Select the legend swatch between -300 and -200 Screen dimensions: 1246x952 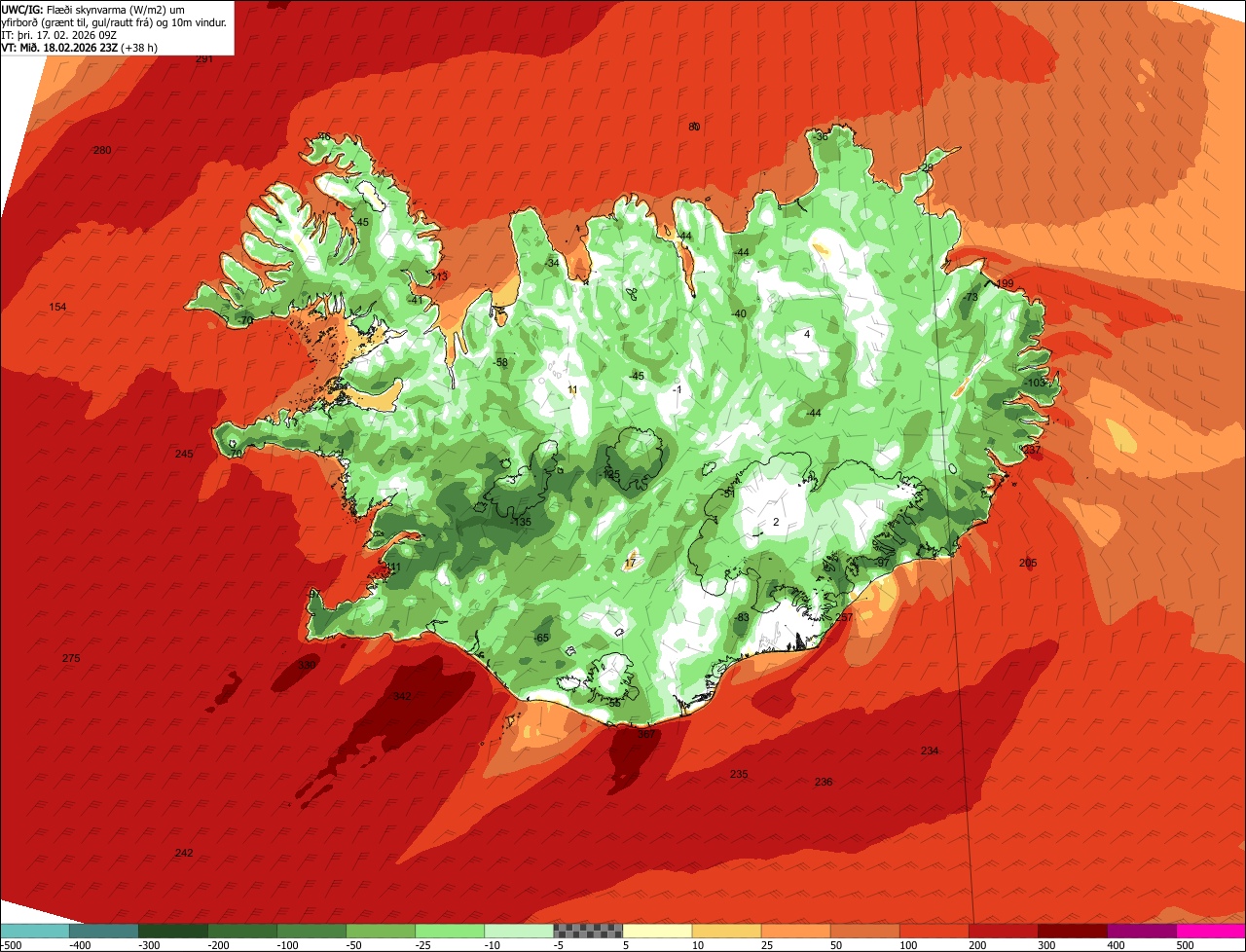click(173, 931)
